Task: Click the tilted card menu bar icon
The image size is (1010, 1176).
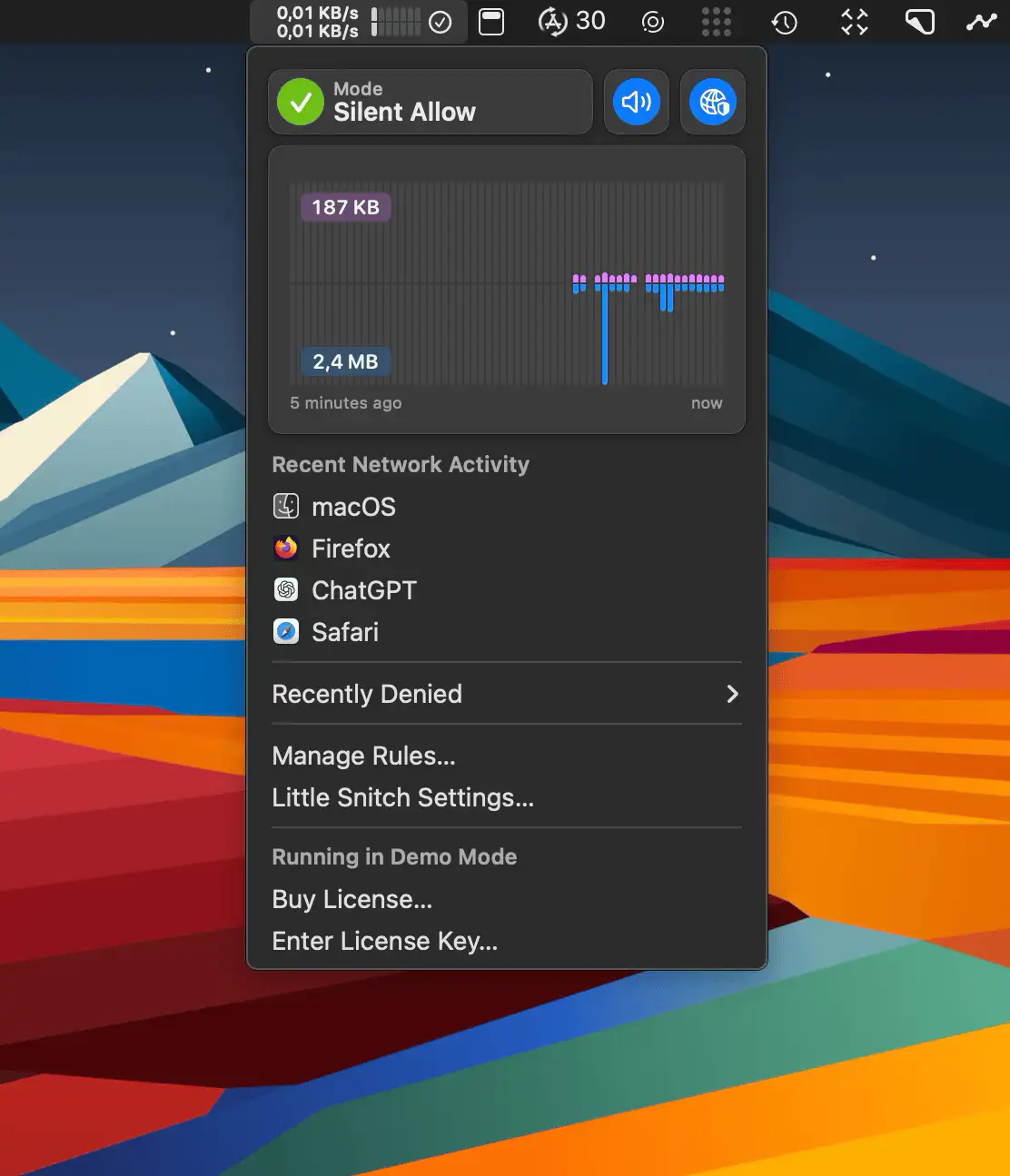Action: tap(919, 22)
